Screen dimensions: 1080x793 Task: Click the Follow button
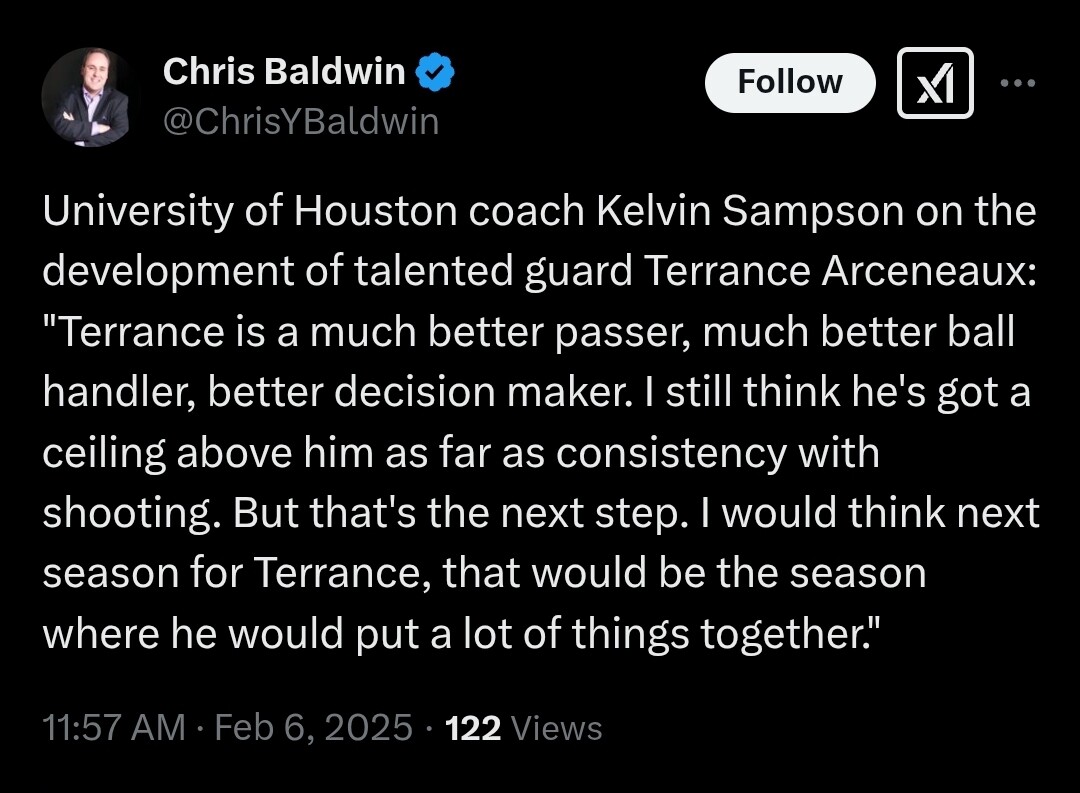[789, 82]
